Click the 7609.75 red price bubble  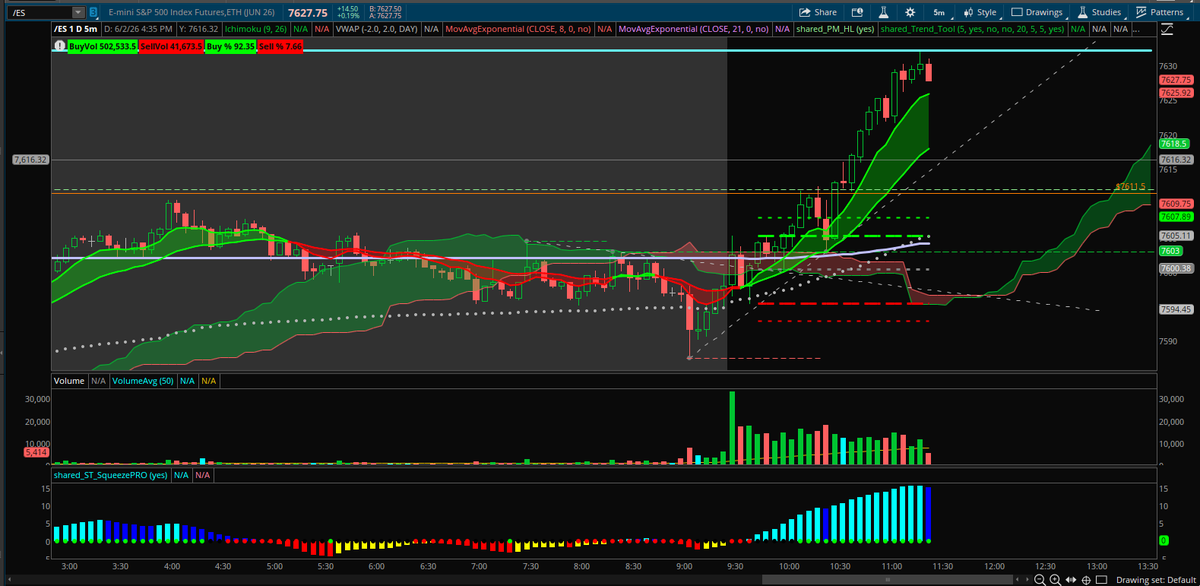(x=1177, y=203)
